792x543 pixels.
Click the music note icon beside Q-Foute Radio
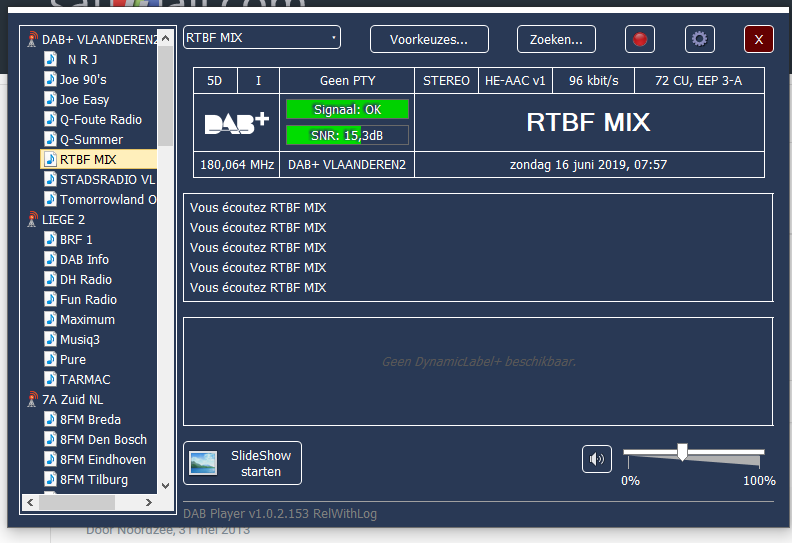pyautogui.click(x=51, y=119)
